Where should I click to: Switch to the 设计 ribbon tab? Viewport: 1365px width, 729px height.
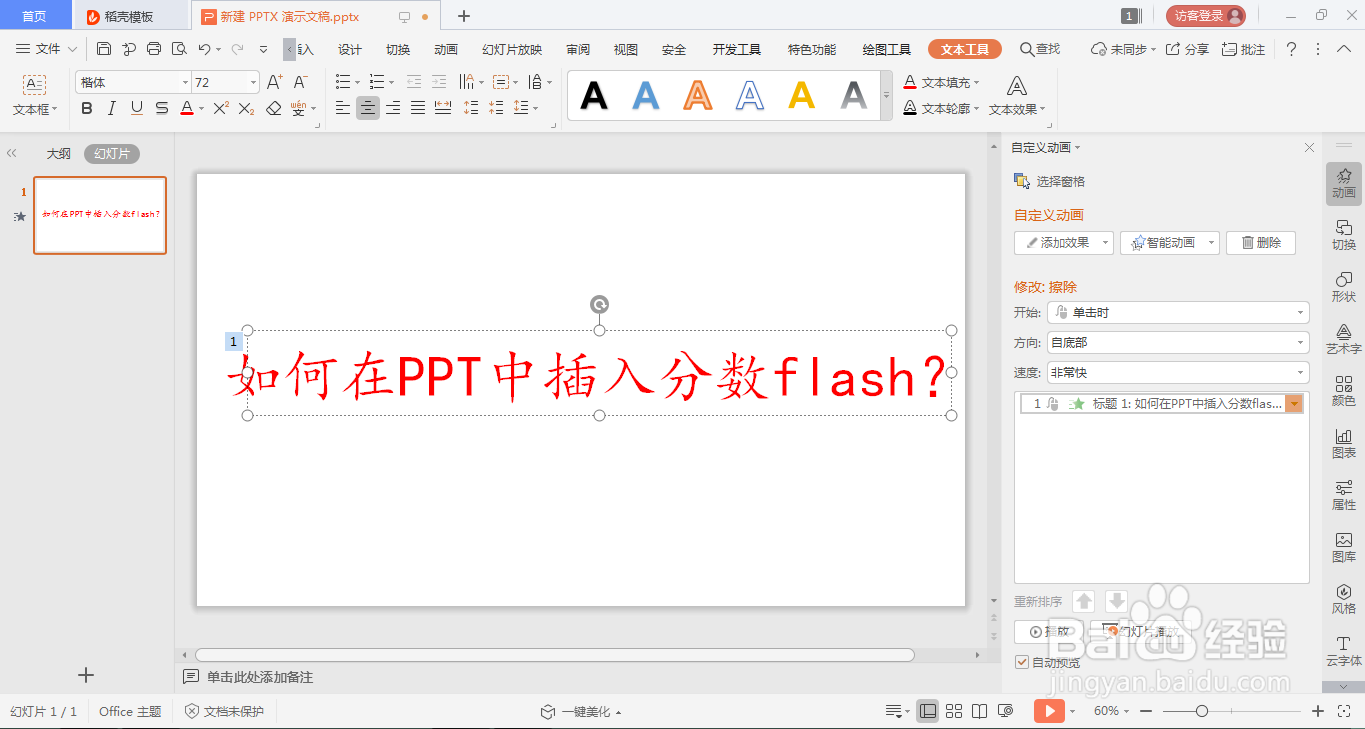pos(348,48)
